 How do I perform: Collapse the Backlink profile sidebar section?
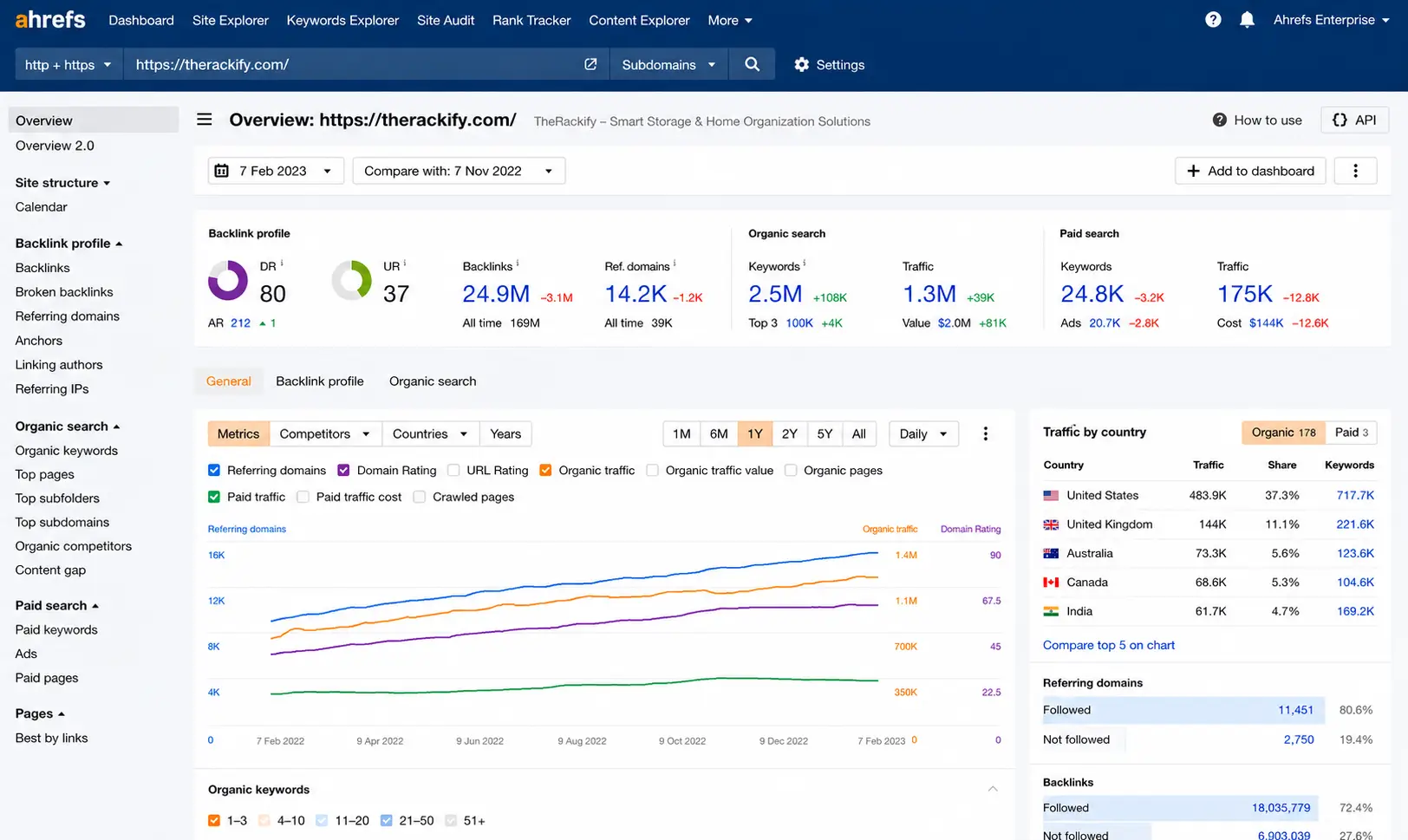(68, 244)
